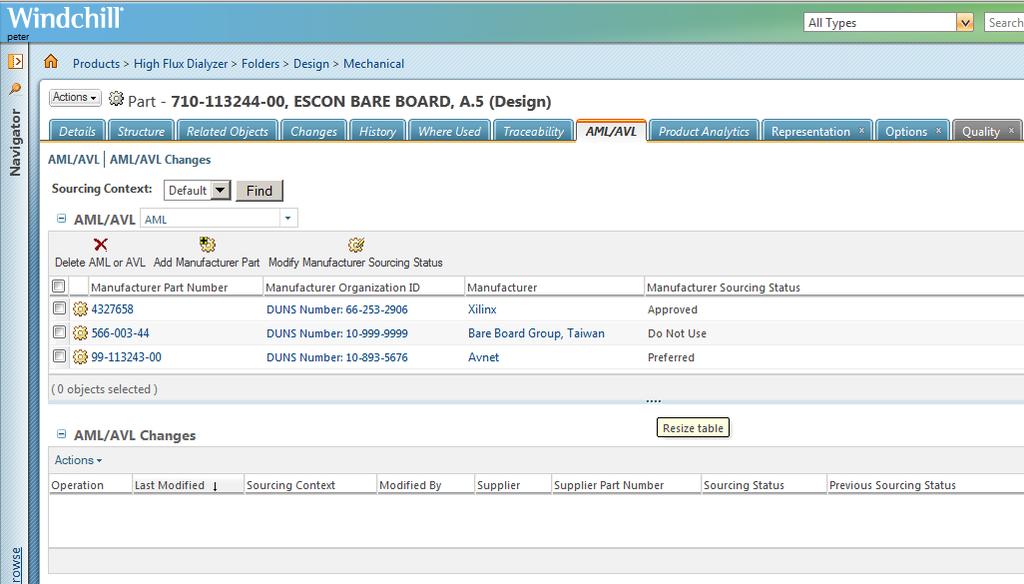Click the Find button
This screenshot has height=584, width=1024.
(259, 191)
